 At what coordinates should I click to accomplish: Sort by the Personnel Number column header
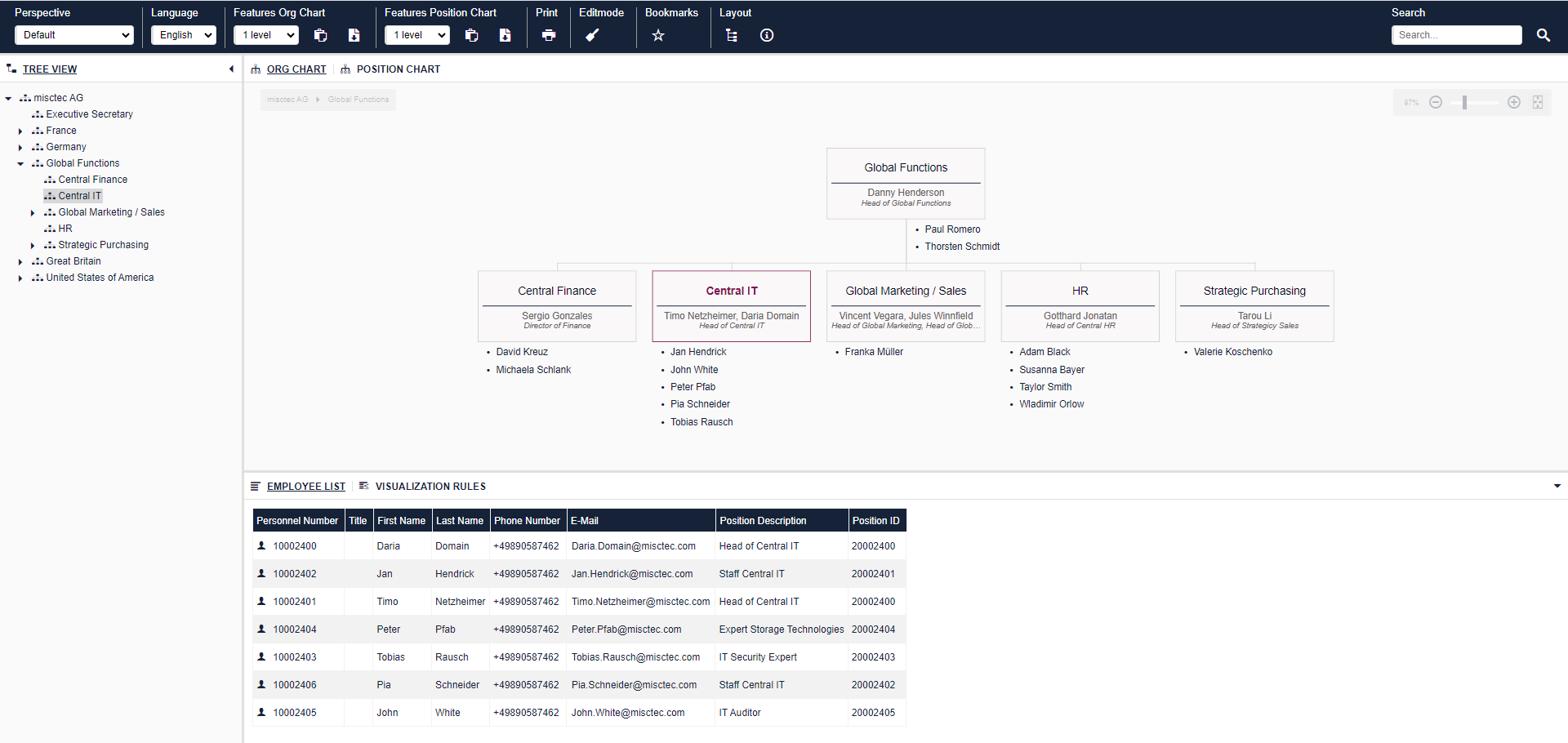pos(297,520)
